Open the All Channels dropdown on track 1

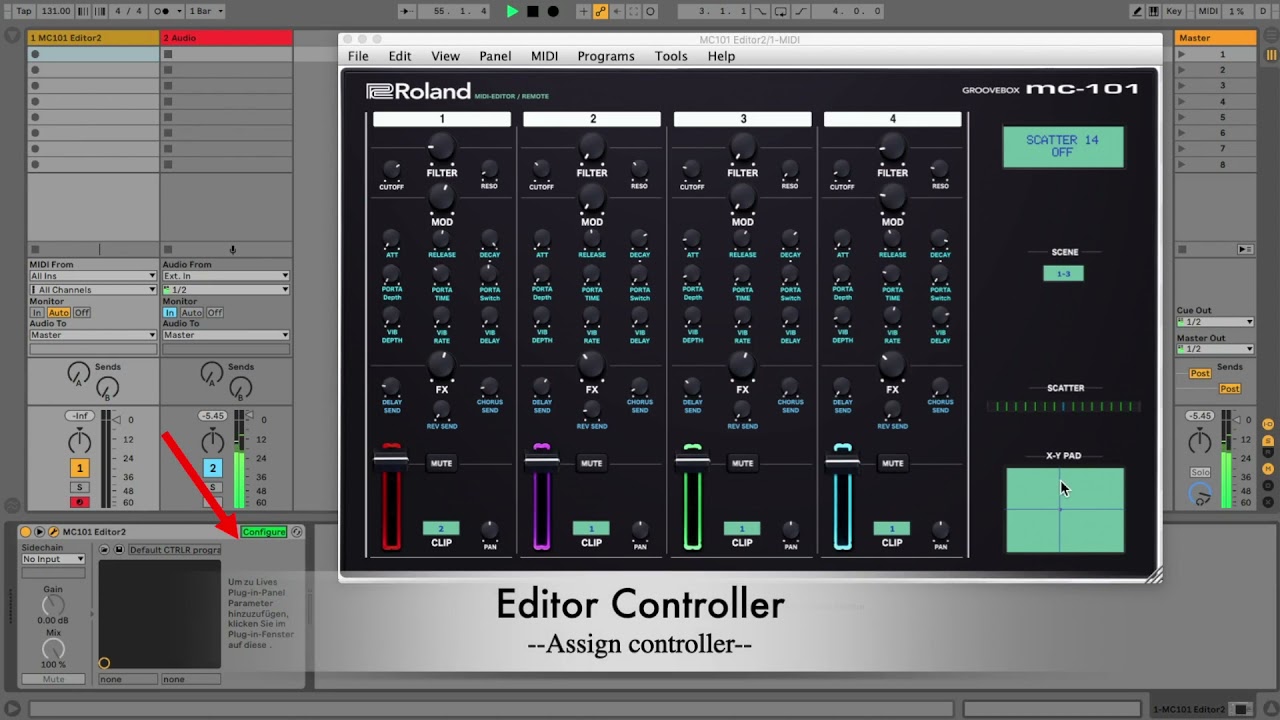pyautogui.click(x=92, y=290)
